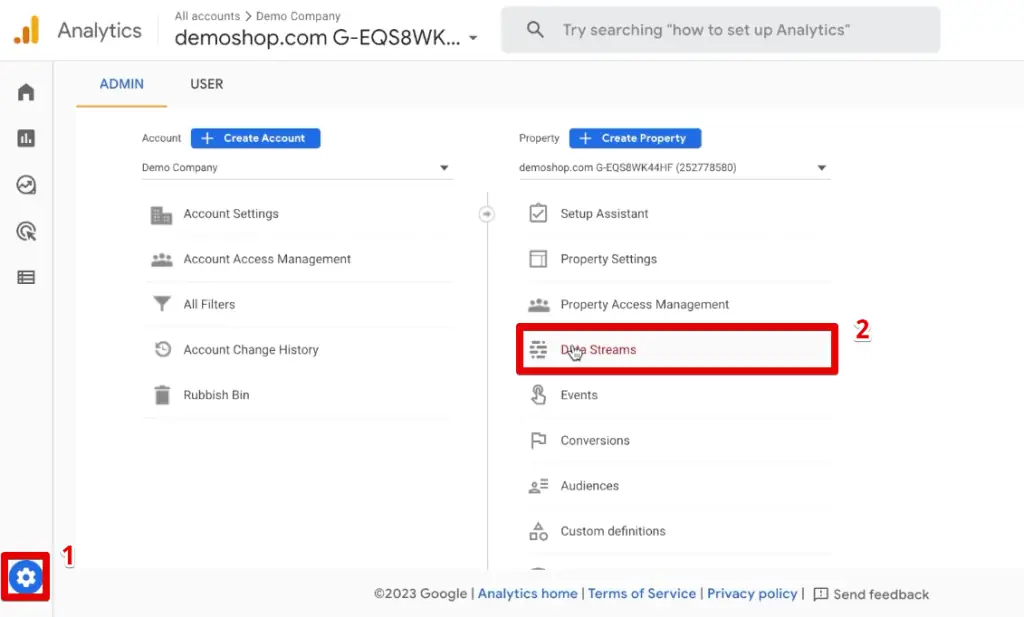Viewport: 1024px width, 617px height.
Task: Open the Advertising icon in sidebar
Action: [x=26, y=232]
